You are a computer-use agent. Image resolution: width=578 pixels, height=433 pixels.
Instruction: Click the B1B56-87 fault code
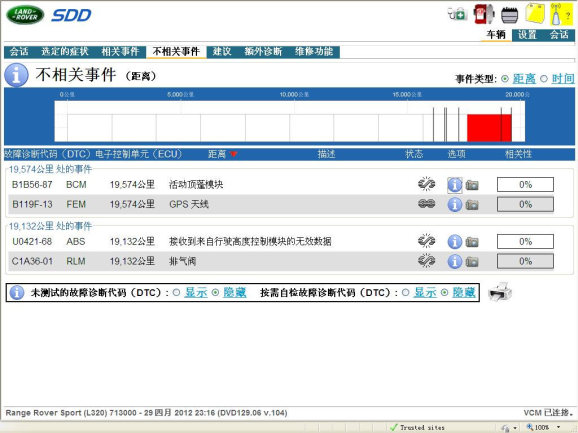point(32,185)
